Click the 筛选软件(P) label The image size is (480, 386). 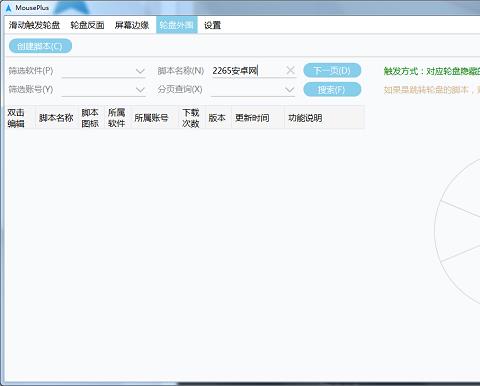[31, 71]
